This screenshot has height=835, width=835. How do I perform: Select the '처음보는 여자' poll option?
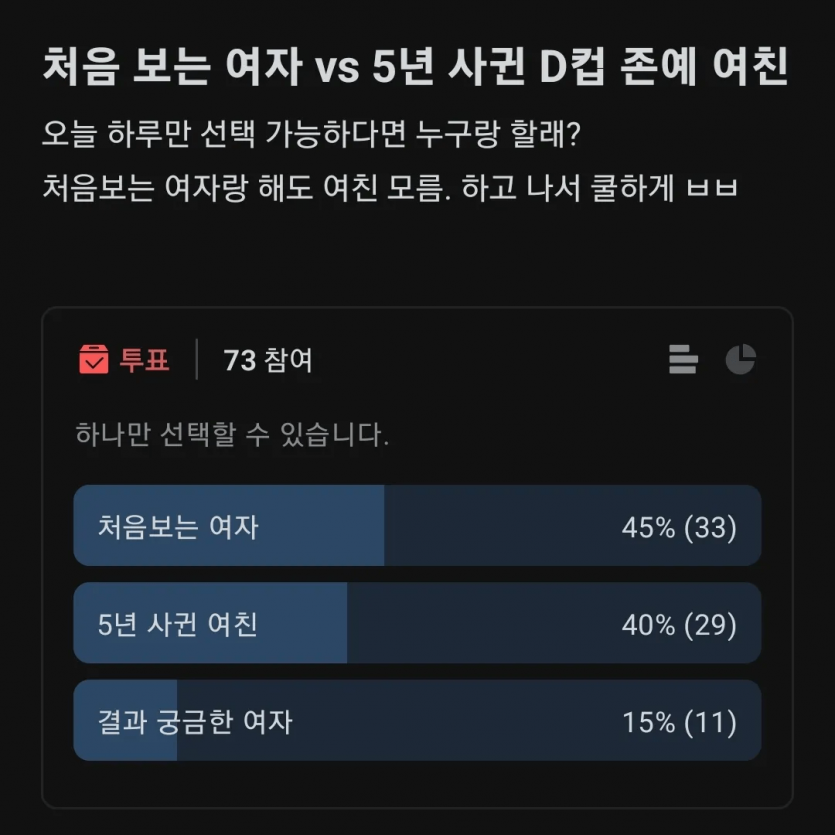click(178, 526)
